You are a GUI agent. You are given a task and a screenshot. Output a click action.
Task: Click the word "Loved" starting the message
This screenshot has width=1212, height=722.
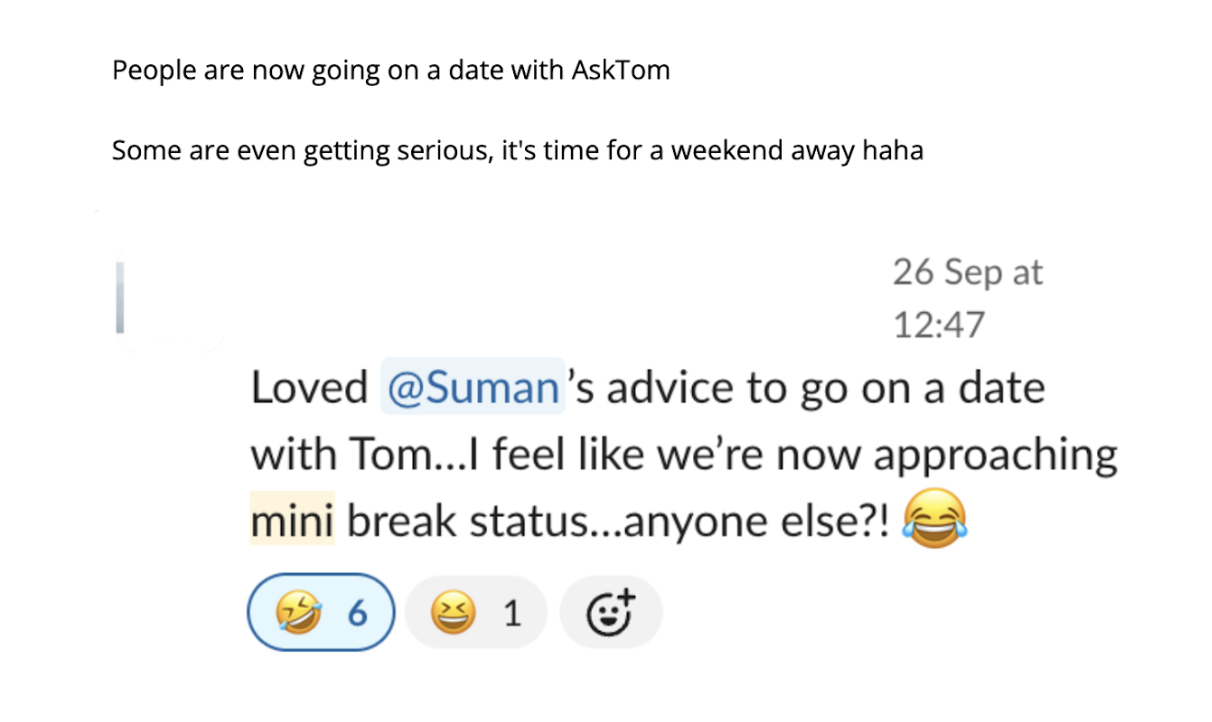[309, 388]
